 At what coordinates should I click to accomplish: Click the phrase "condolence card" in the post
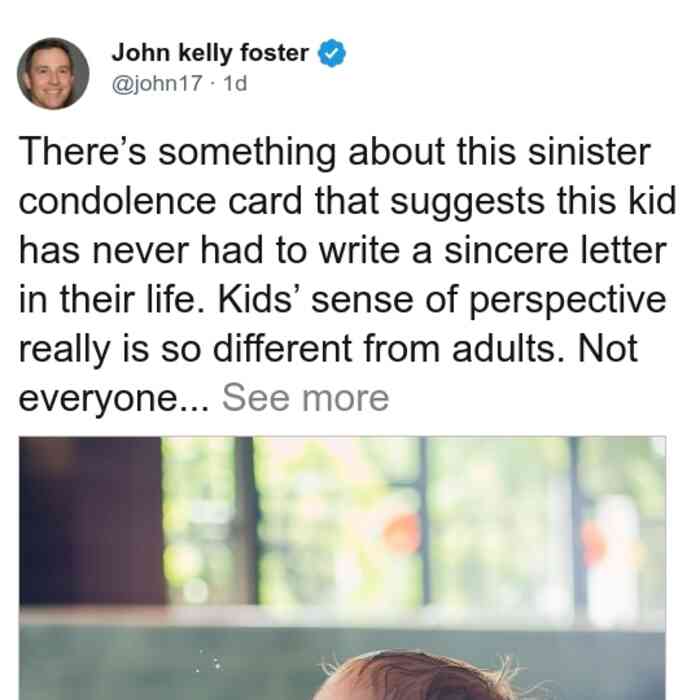tap(160, 201)
